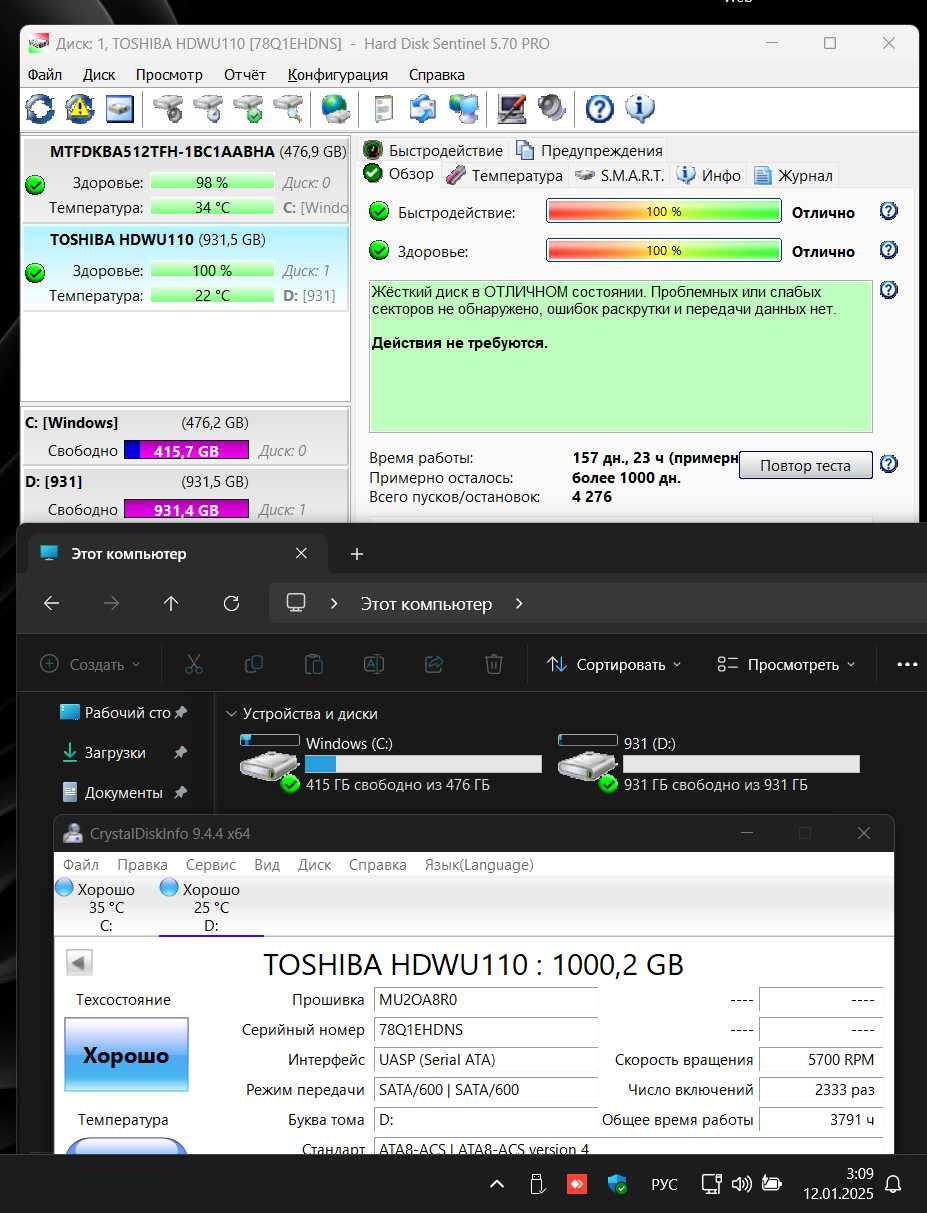Click the blue info bubble toolbar icon

click(640, 108)
